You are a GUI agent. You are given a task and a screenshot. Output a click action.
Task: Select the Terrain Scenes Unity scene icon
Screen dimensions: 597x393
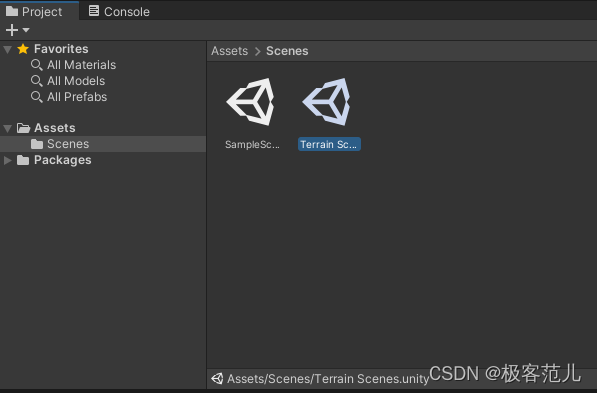coord(327,102)
